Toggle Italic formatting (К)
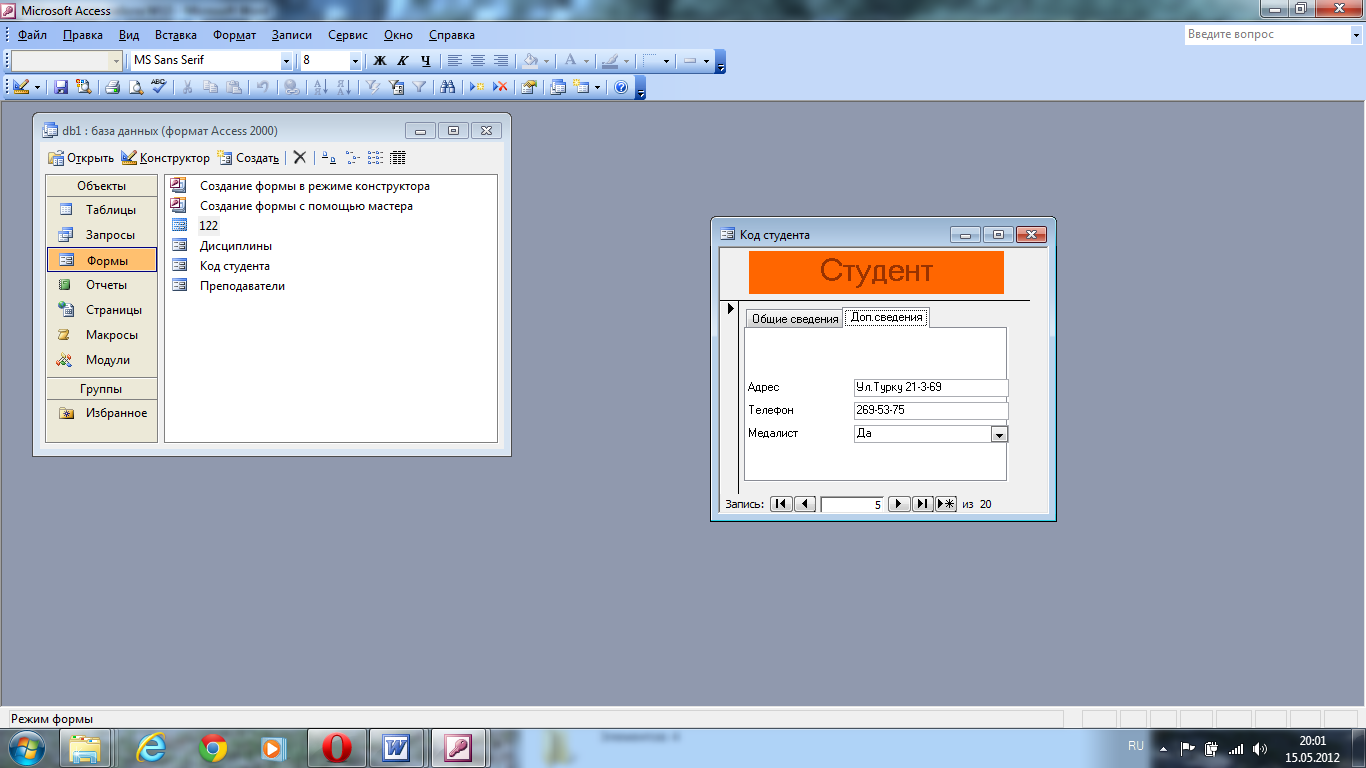 403,61
